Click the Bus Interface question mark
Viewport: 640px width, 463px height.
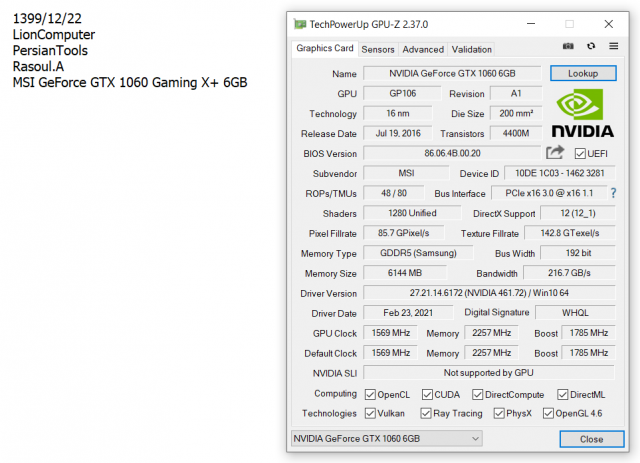pos(613,193)
